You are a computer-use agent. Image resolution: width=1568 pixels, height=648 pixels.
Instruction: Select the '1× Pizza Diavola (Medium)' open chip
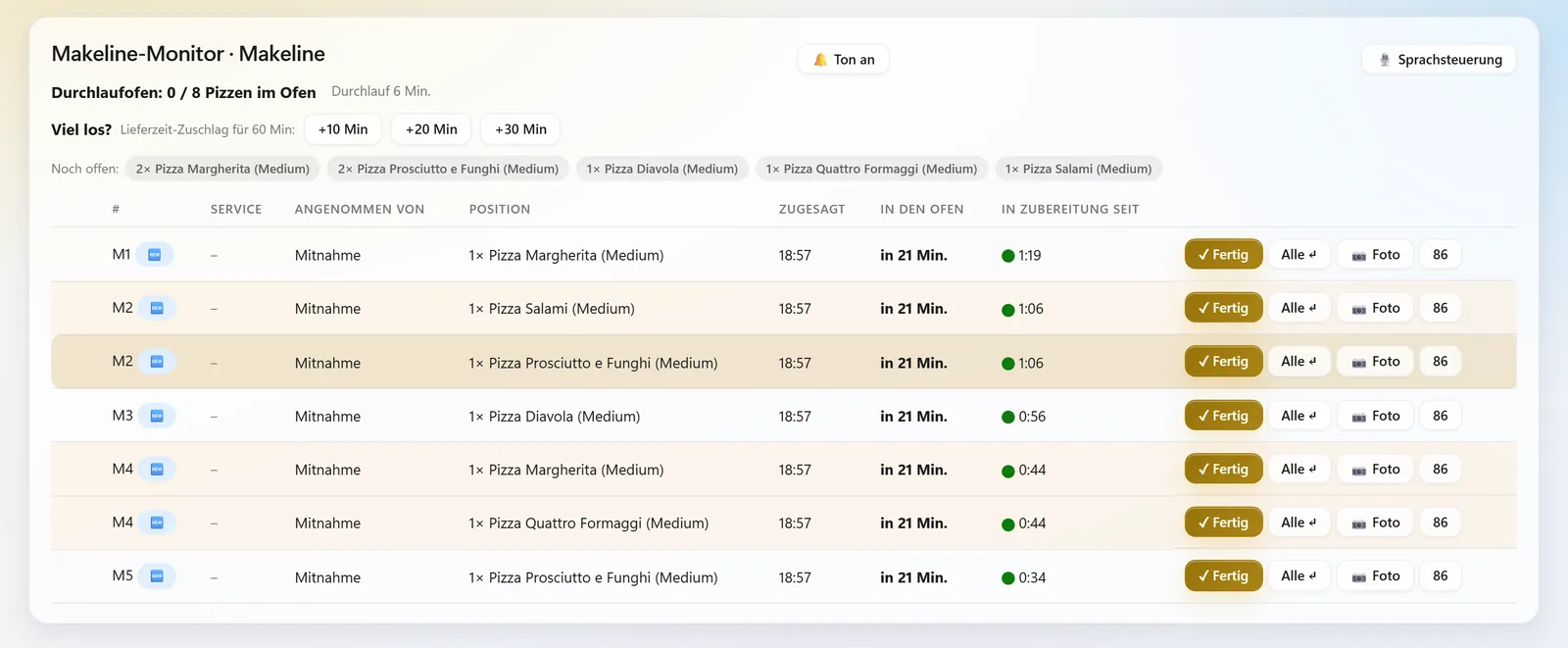click(662, 169)
